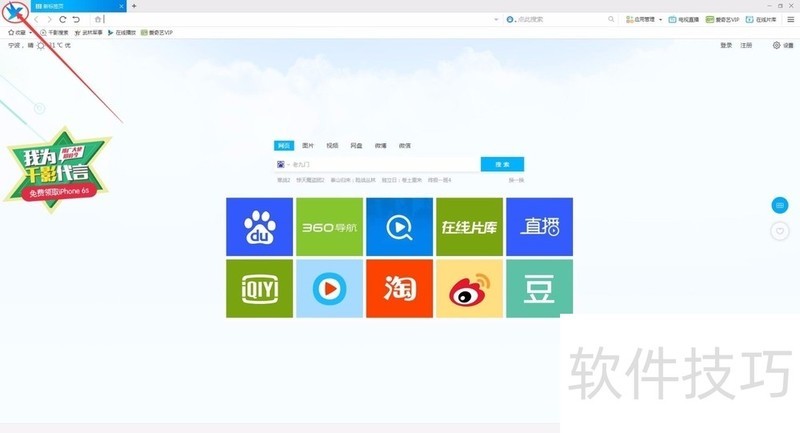Open the iQIYI tile

click(x=259, y=288)
